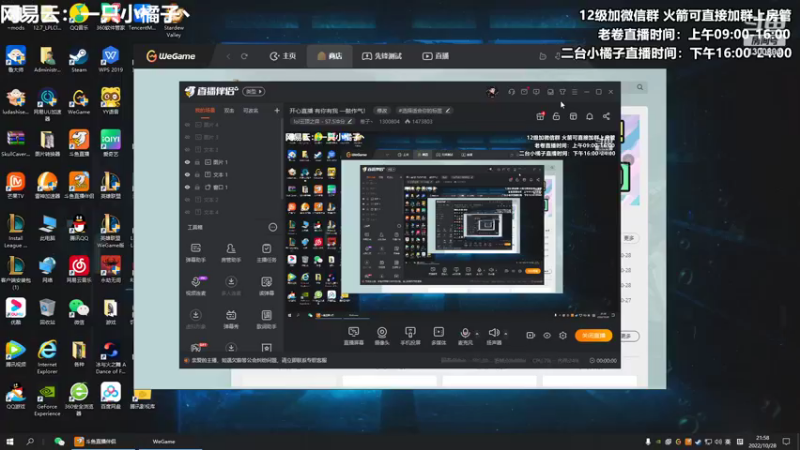Open the WeGame desktop shortcut
Viewport: 800px width, 450px height.
[79, 101]
